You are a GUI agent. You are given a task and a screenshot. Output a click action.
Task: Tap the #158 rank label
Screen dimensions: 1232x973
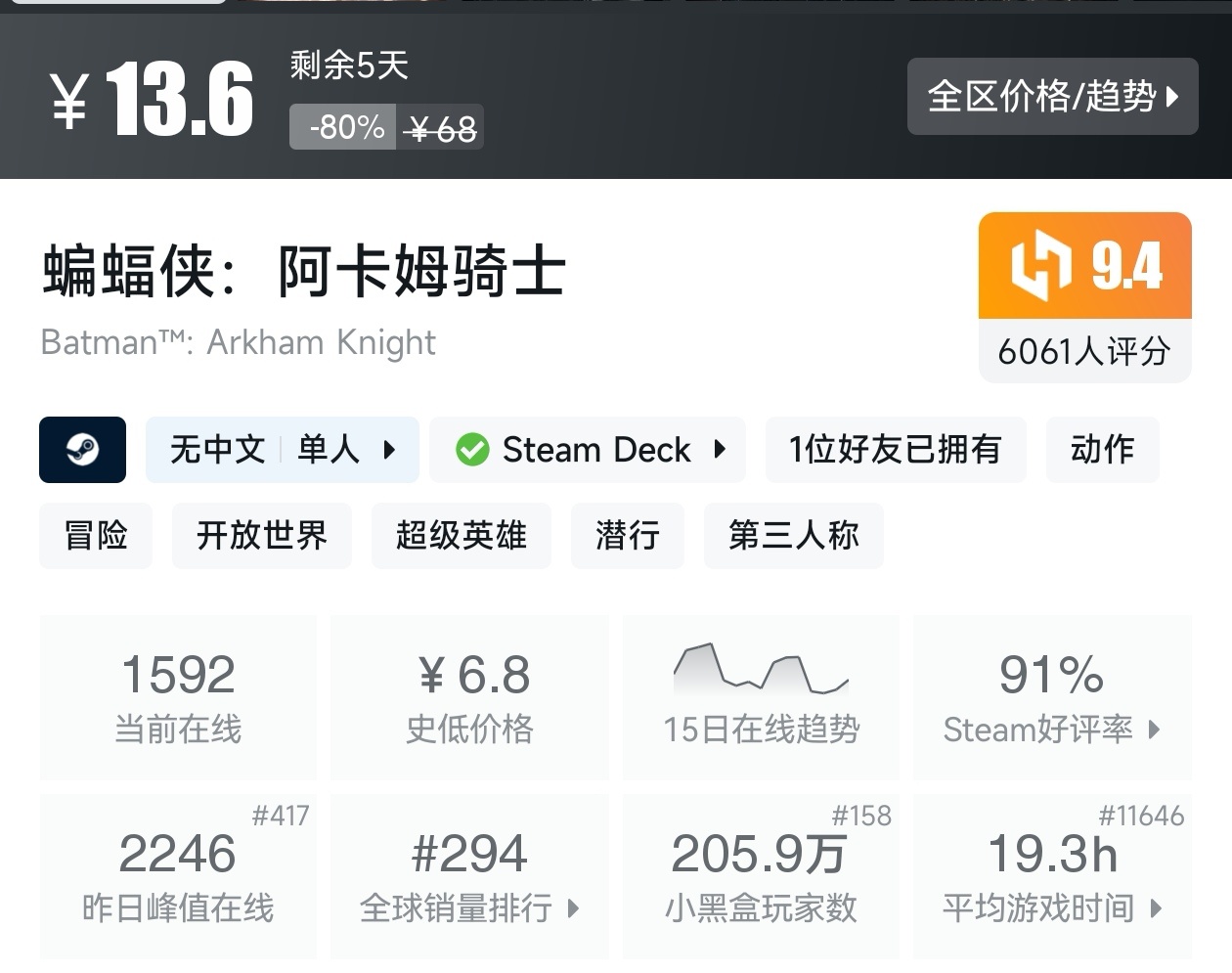click(x=861, y=816)
